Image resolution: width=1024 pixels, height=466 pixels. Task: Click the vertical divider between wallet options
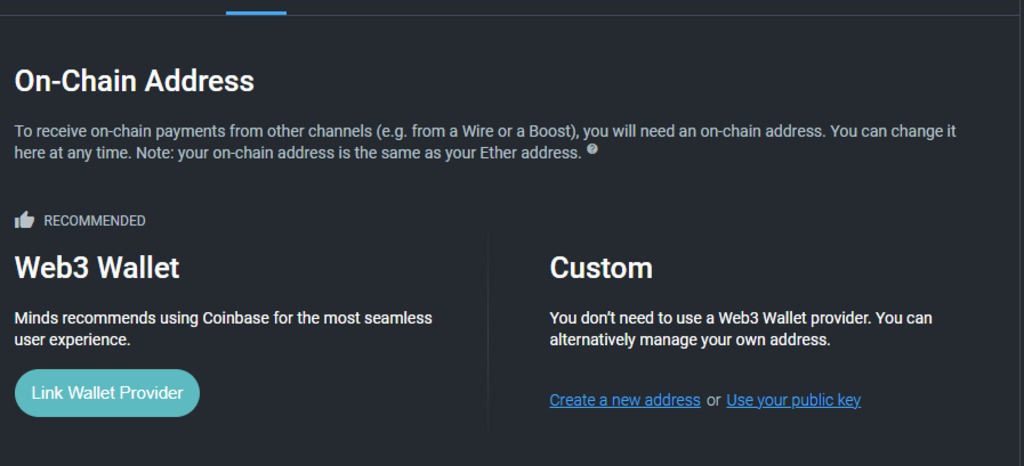pyautogui.click(x=487, y=330)
